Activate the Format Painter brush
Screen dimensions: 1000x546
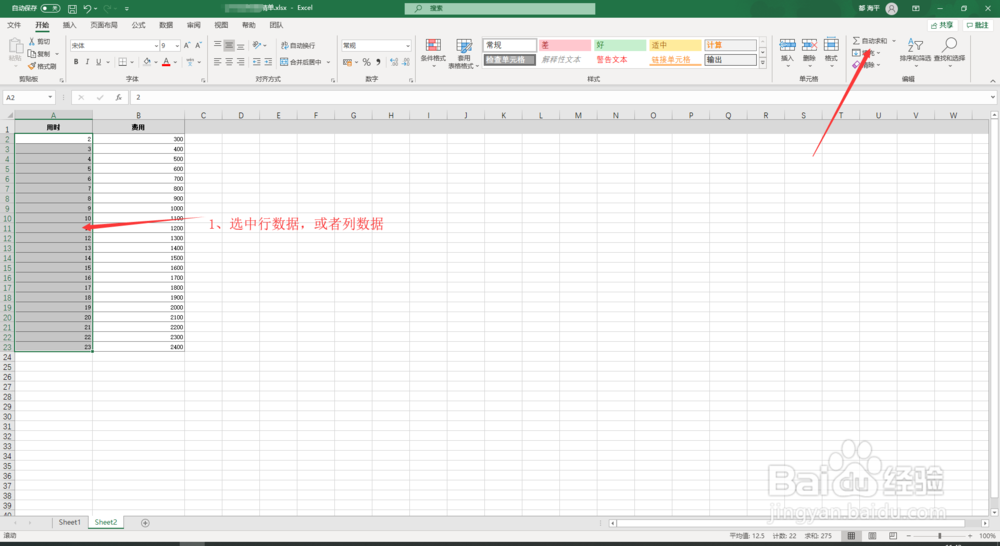coord(42,66)
